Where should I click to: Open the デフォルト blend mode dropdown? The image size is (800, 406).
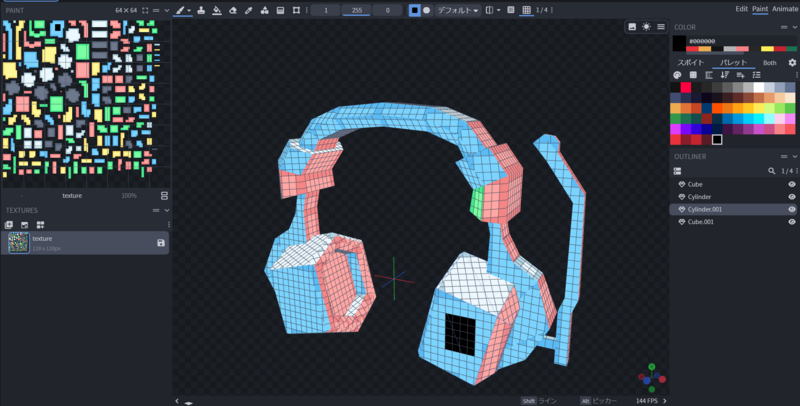[458, 10]
